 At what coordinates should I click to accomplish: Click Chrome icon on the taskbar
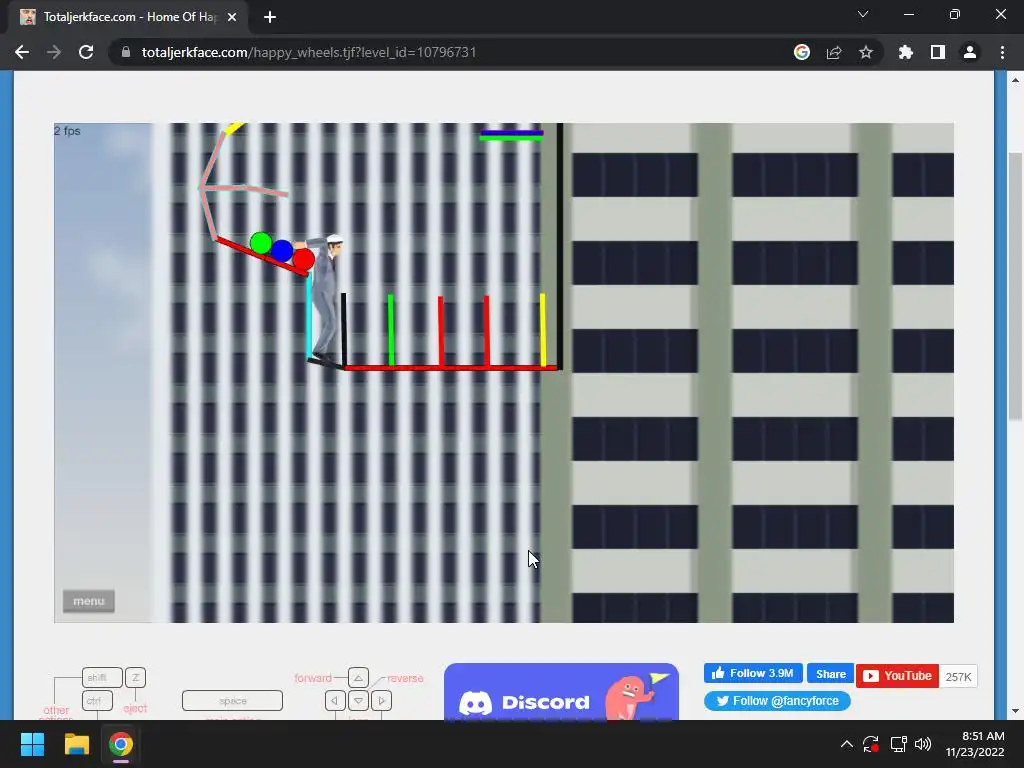coord(121,744)
